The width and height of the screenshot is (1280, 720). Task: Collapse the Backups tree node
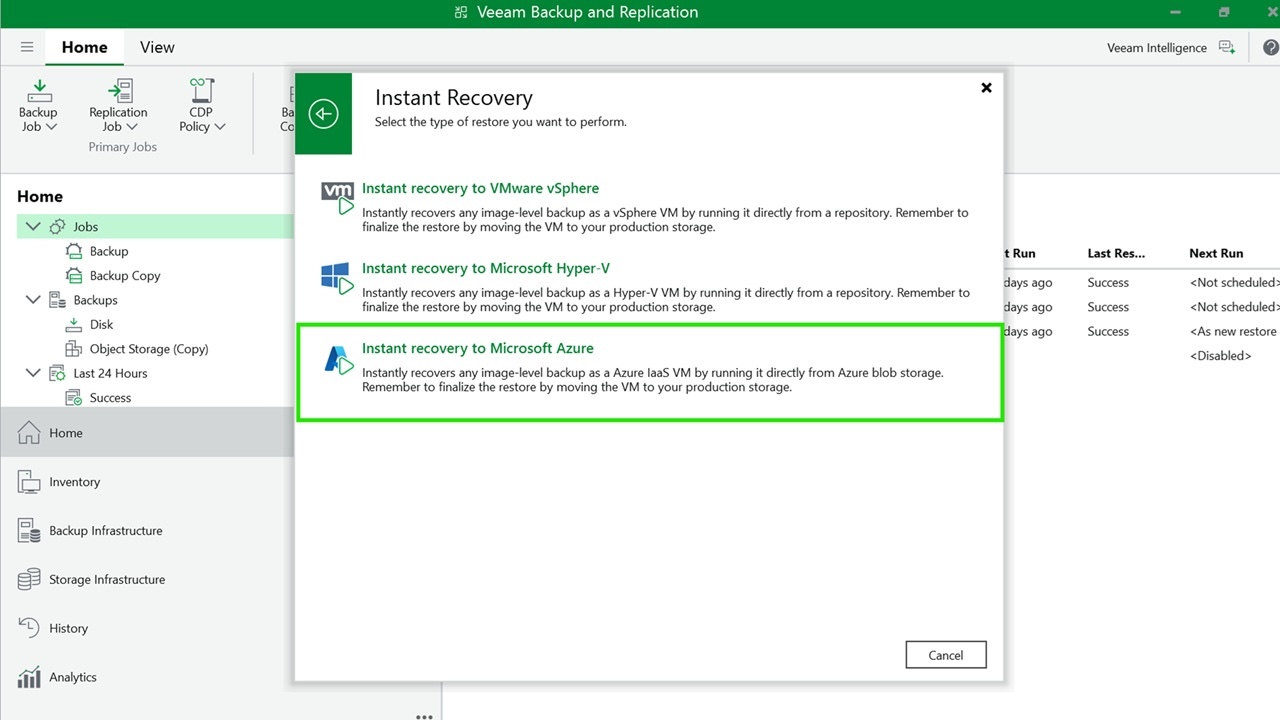point(33,300)
